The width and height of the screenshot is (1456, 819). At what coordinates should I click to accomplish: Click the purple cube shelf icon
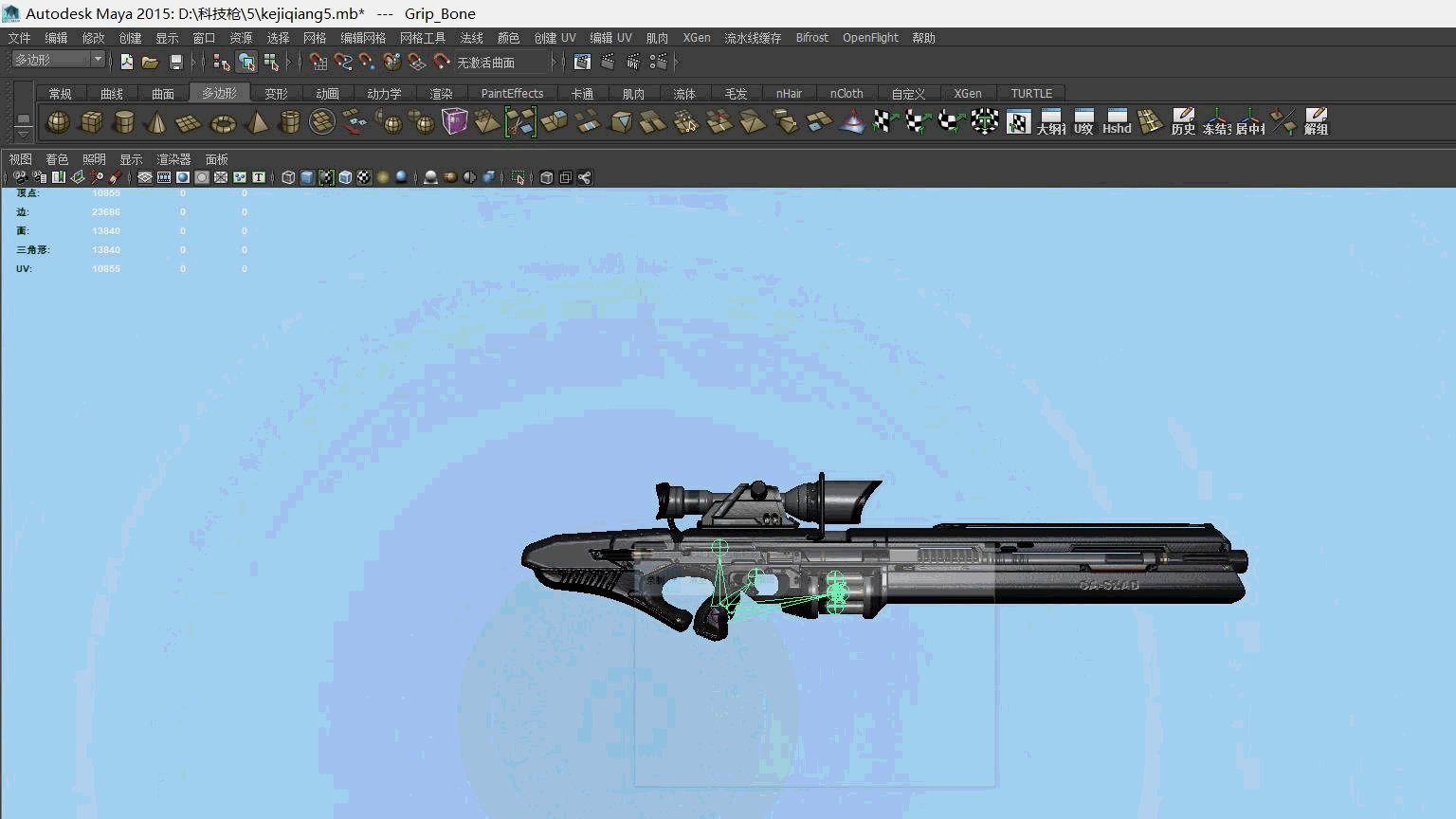coord(455,122)
